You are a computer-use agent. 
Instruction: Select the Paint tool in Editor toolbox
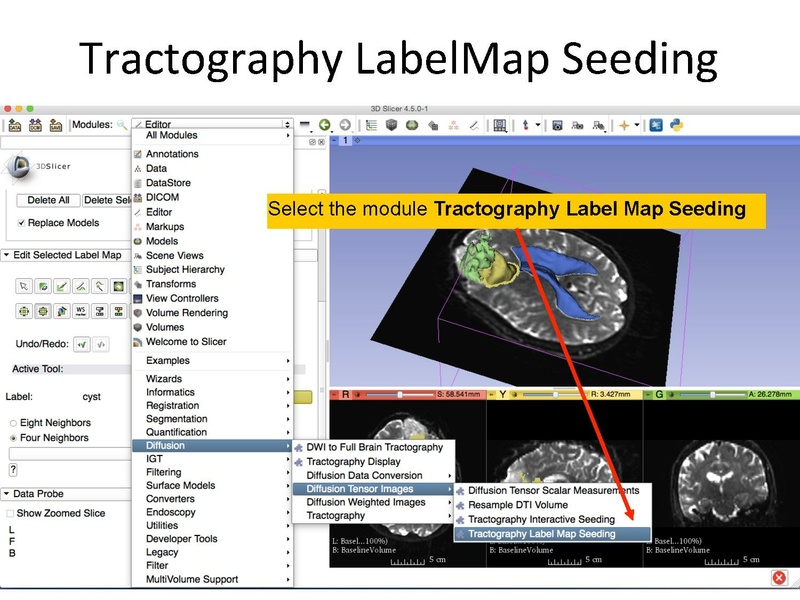pyautogui.click(x=43, y=286)
